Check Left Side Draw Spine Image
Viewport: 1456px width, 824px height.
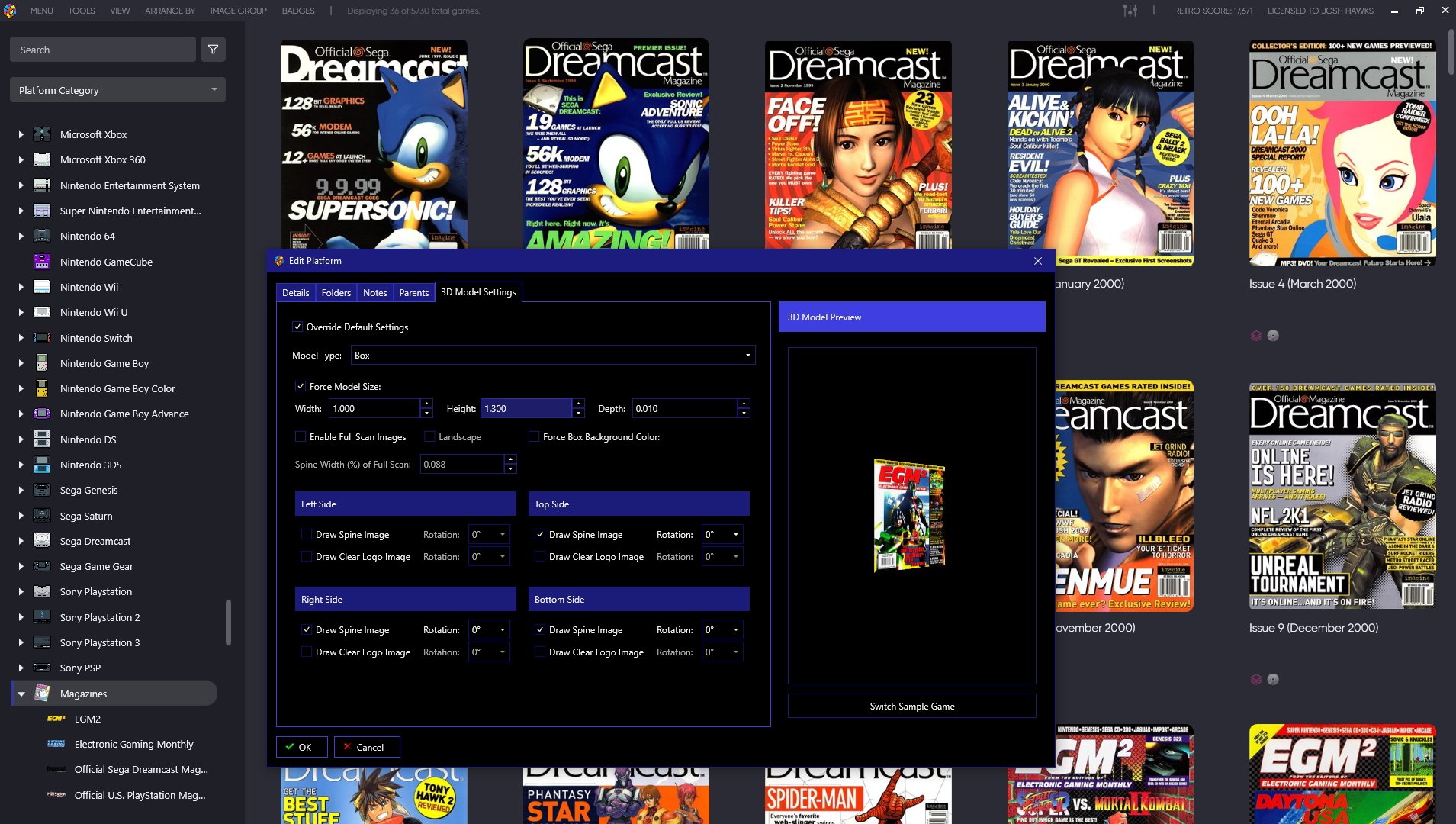pos(307,534)
